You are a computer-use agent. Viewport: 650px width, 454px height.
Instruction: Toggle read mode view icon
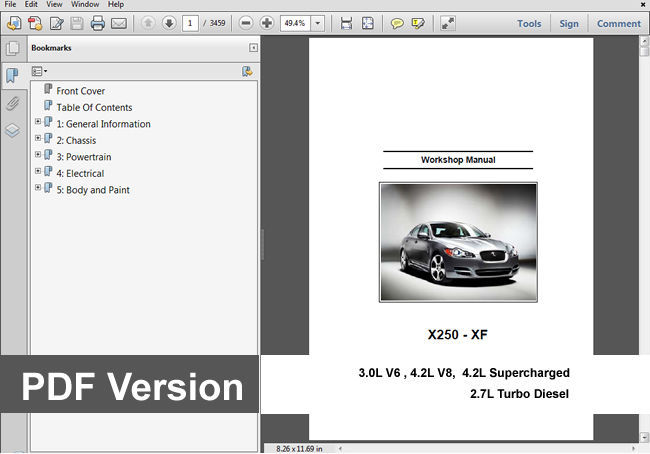[x=447, y=23]
